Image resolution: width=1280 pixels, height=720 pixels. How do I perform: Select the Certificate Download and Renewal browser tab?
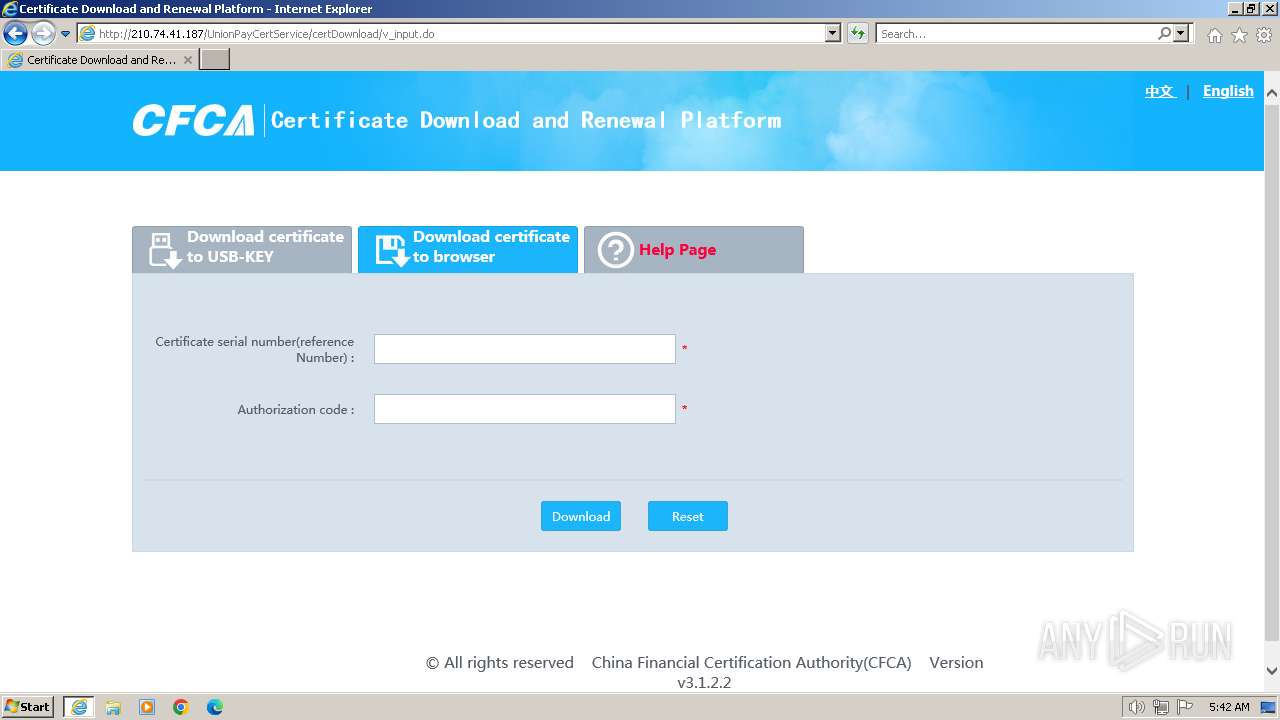(x=101, y=60)
